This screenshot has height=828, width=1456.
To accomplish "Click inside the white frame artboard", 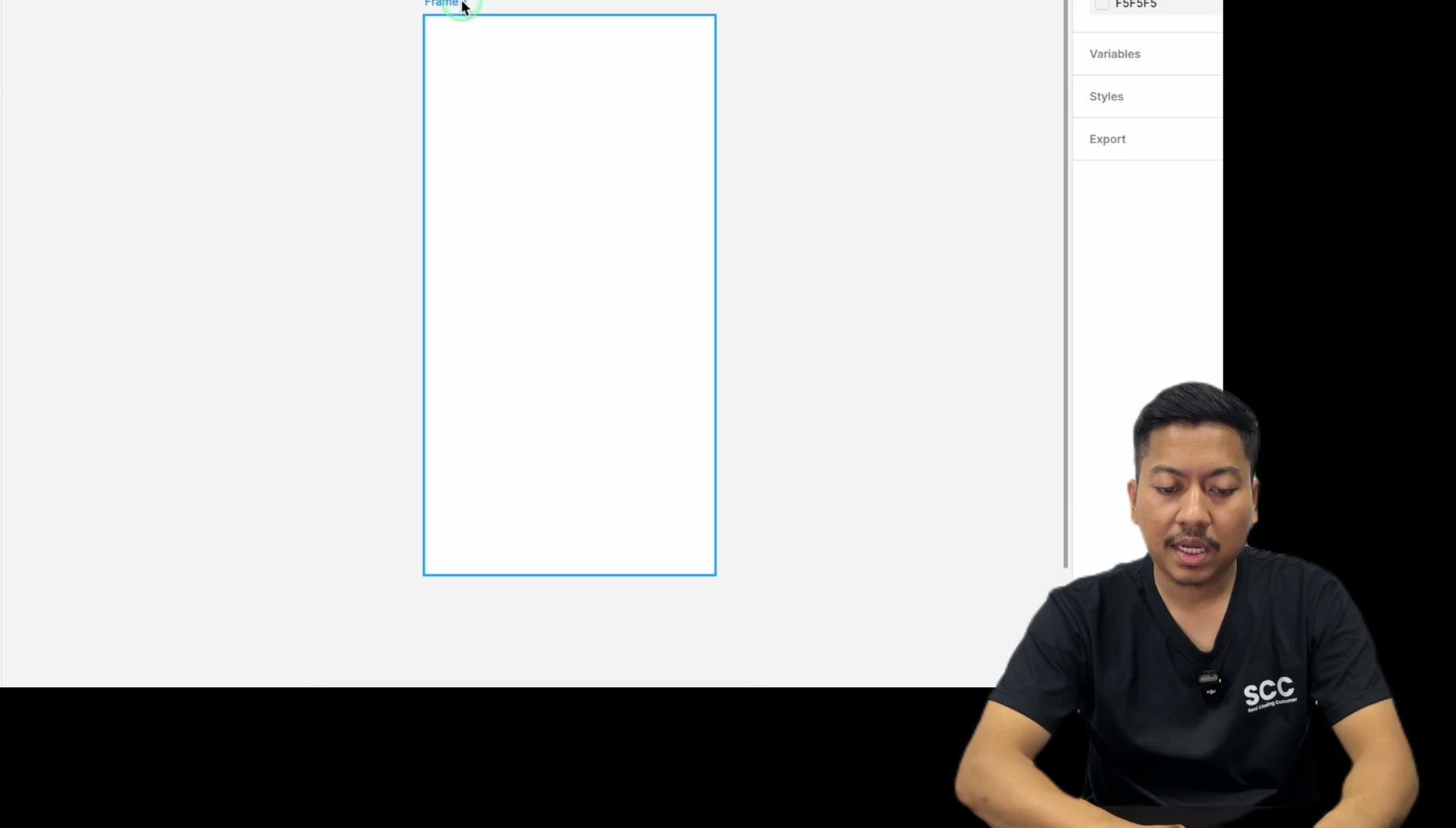I will (x=569, y=295).
